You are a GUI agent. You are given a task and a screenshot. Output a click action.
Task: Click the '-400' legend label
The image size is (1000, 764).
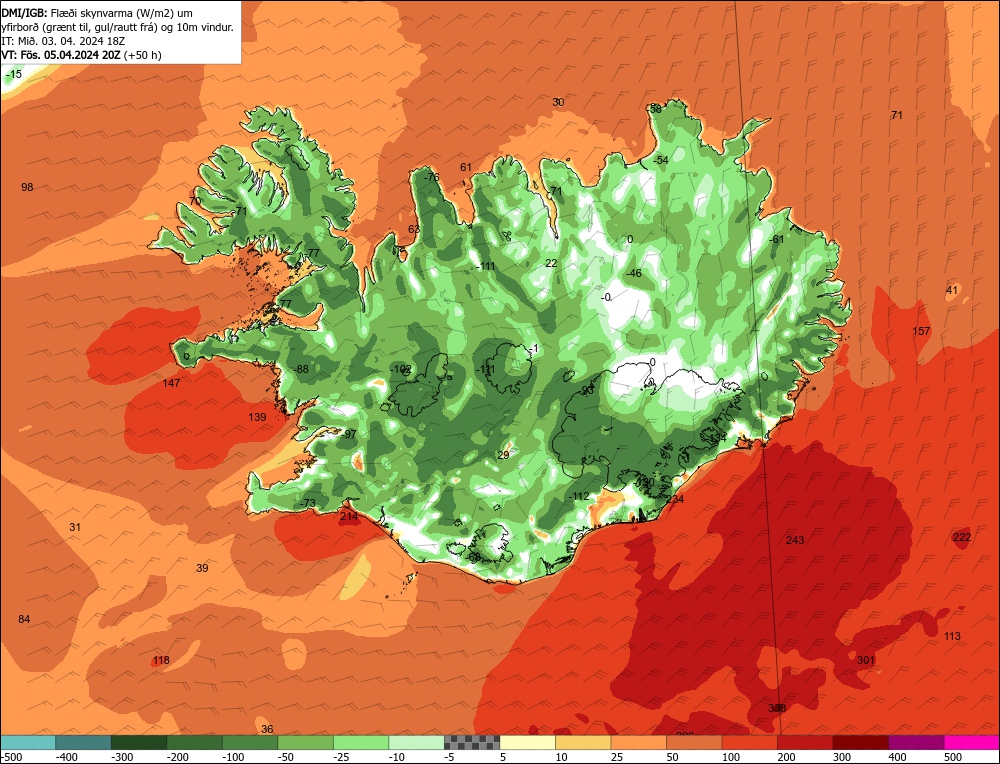[x=67, y=757]
